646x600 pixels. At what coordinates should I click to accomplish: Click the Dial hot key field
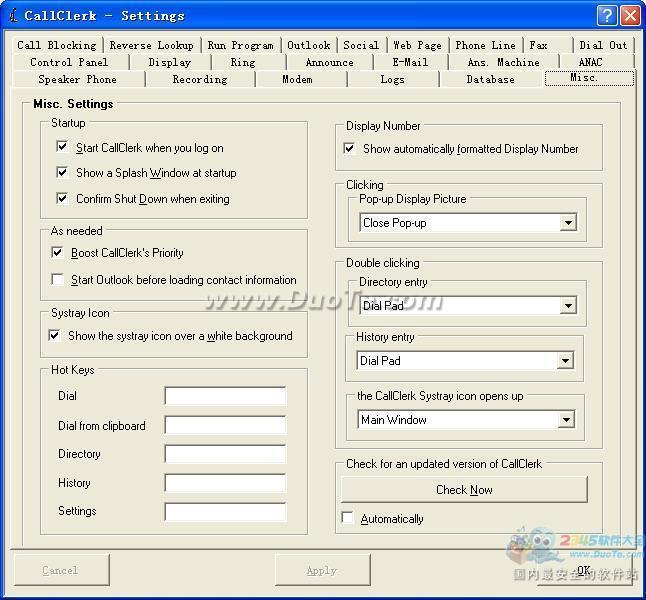tap(225, 396)
